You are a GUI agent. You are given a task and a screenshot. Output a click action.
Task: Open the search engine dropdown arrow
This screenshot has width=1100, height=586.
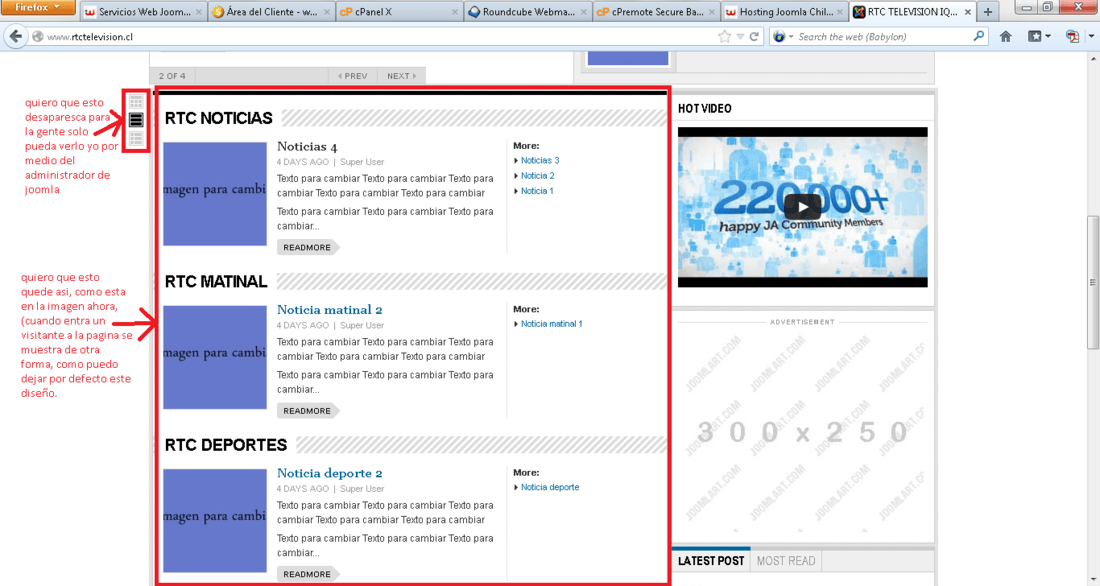(791, 36)
